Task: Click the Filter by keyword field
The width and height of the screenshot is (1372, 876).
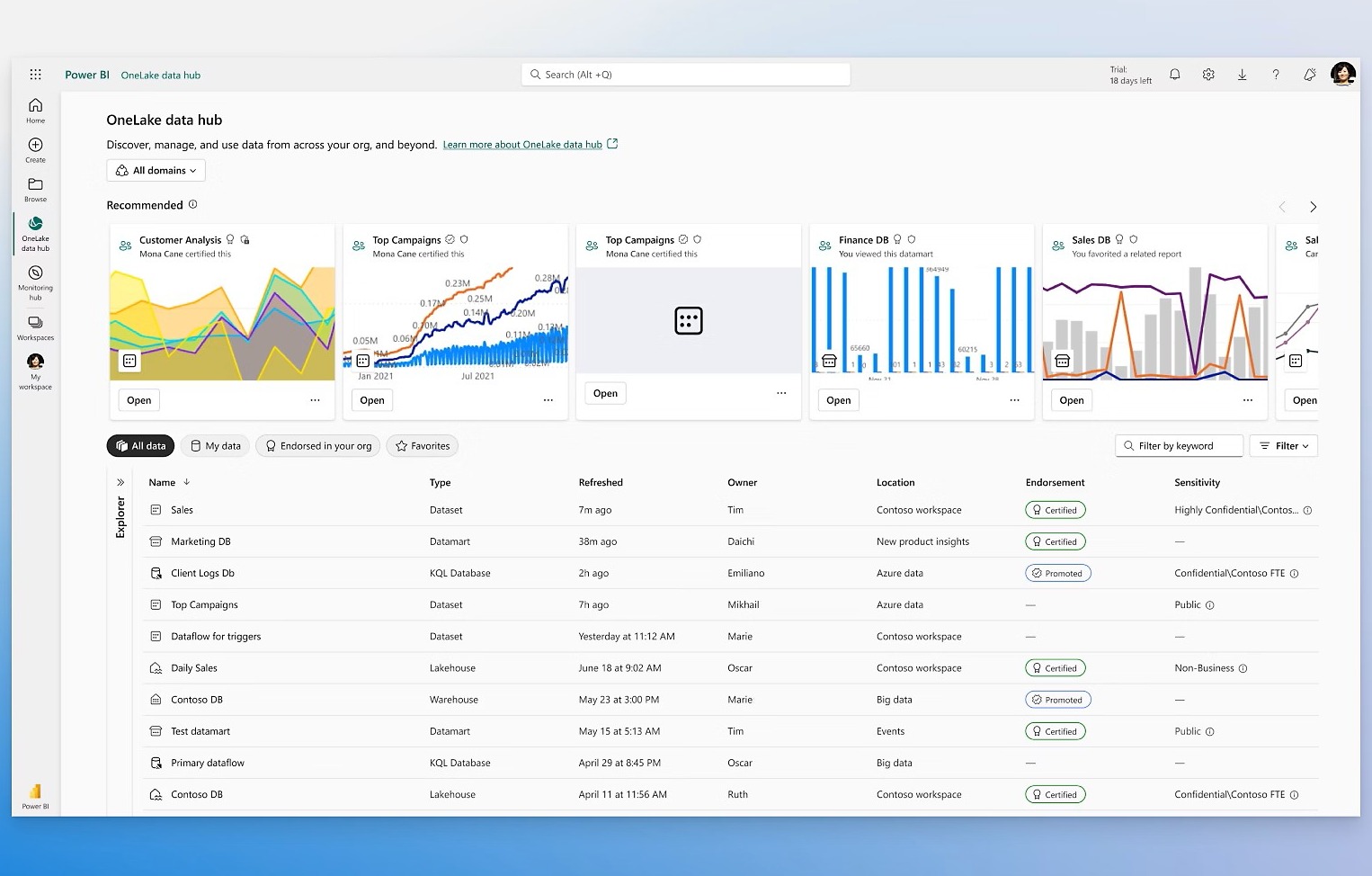Action: [x=1180, y=446]
